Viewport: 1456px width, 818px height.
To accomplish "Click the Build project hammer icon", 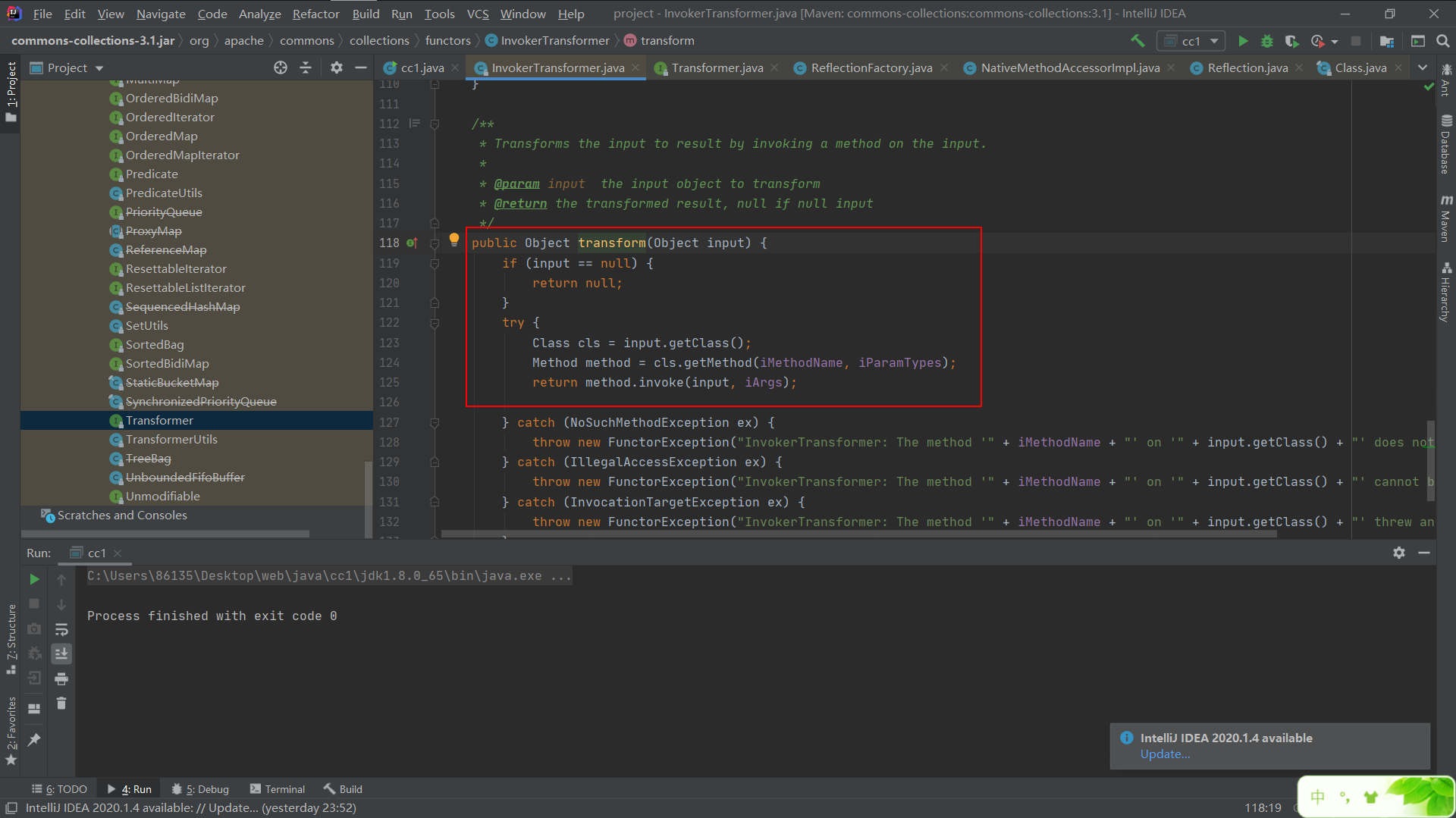I will coord(1137,41).
